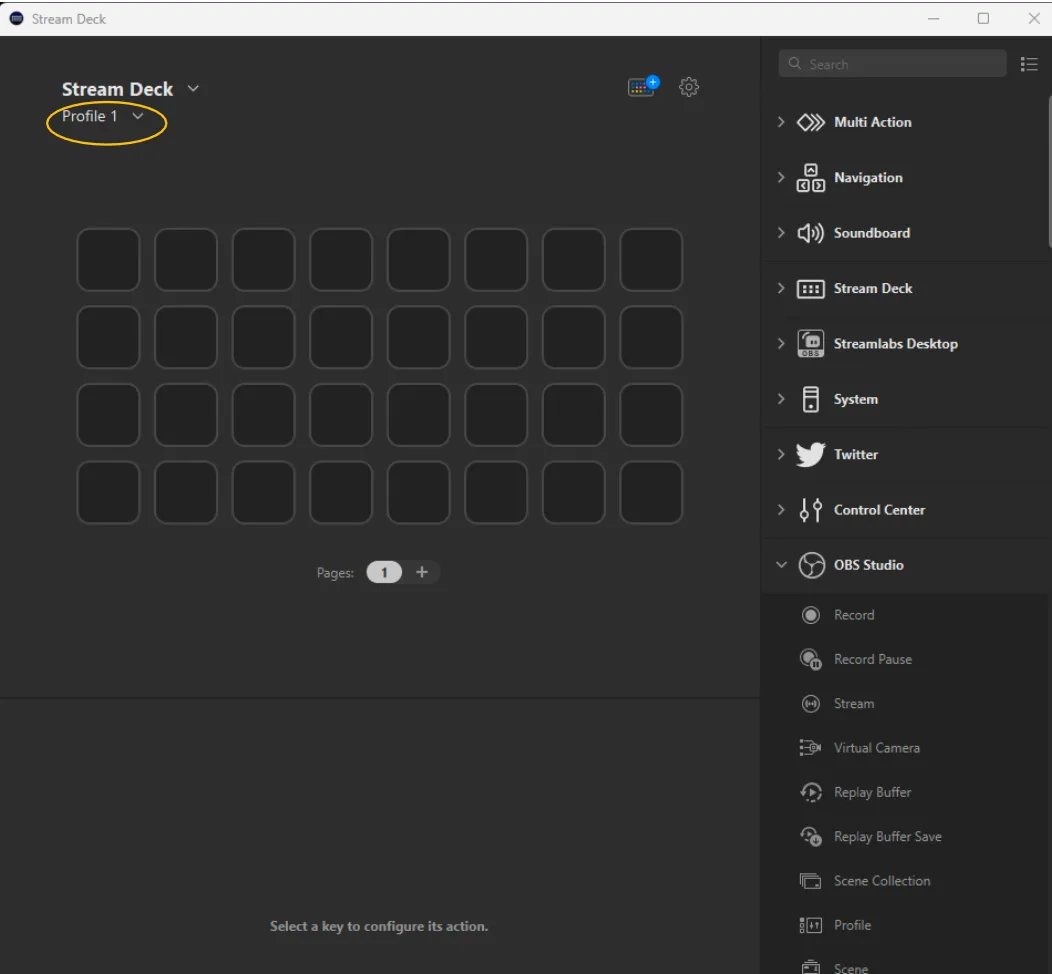Expand the System category chevron

[781, 399]
